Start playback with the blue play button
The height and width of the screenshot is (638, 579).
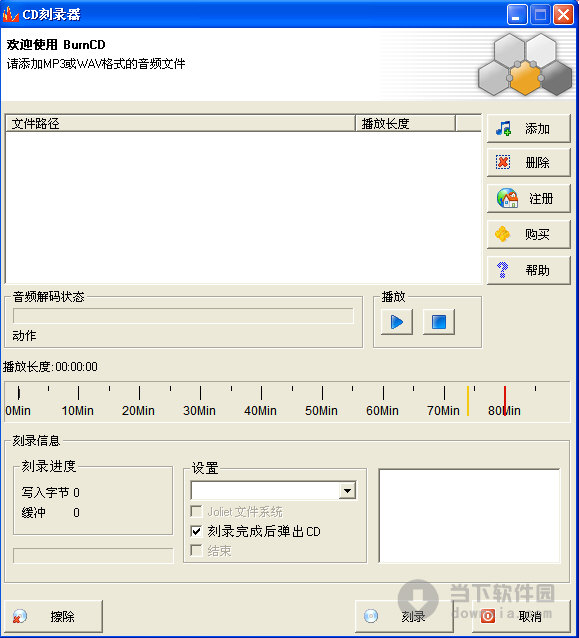pos(397,322)
